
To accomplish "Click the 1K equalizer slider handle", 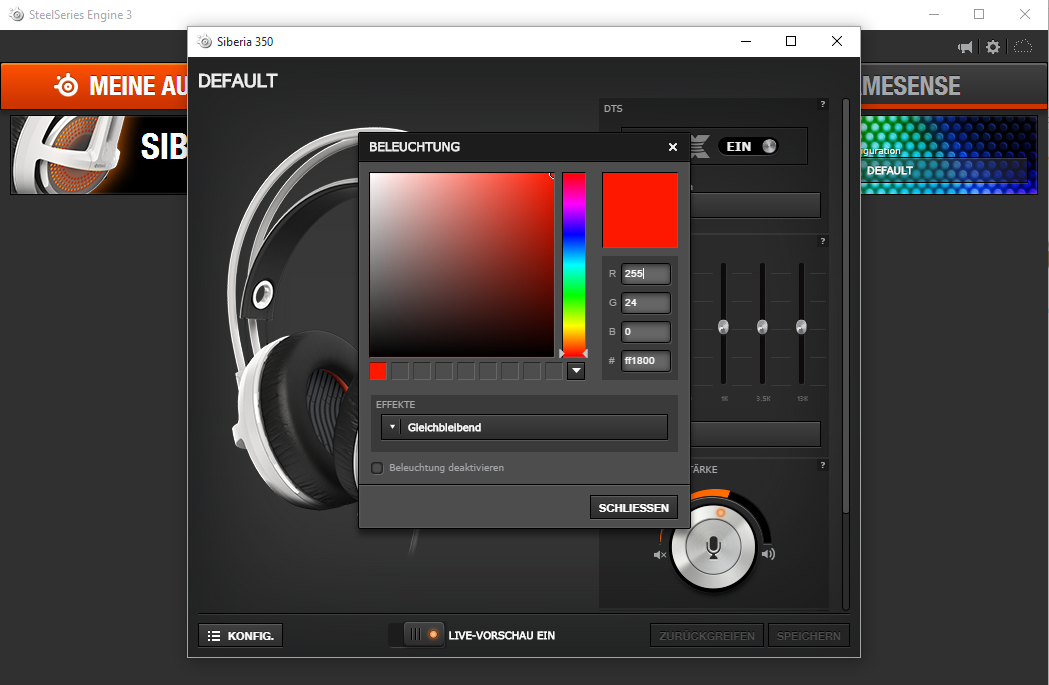I will coord(723,327).
